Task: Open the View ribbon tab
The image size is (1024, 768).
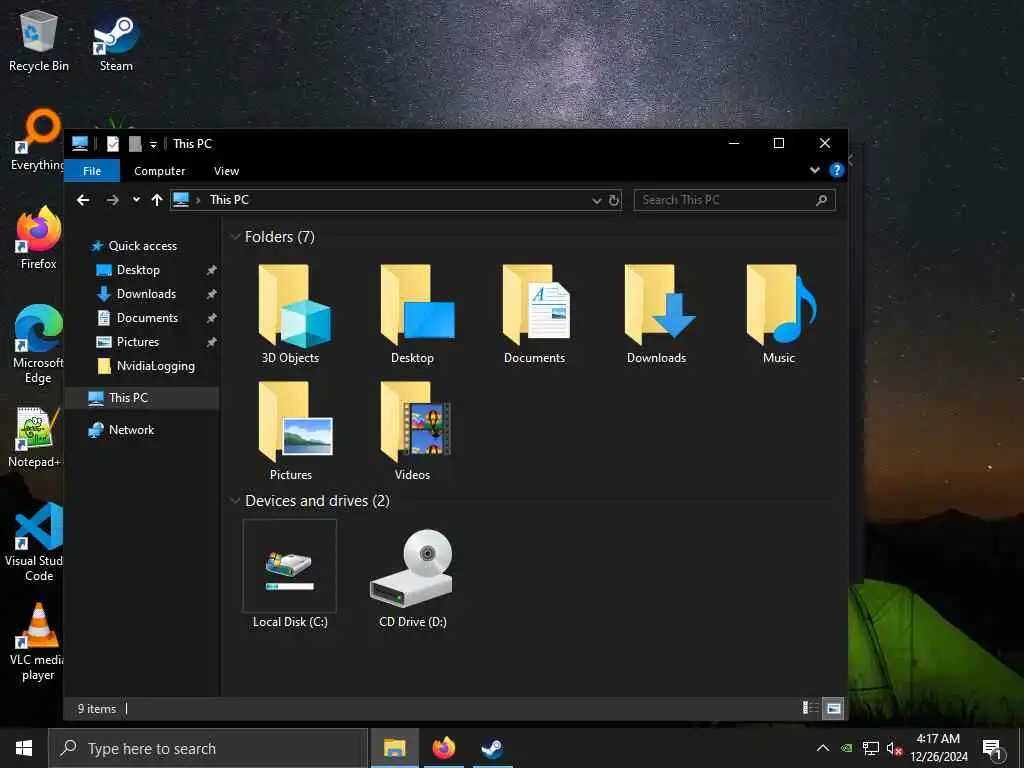Action: point(227,171)
